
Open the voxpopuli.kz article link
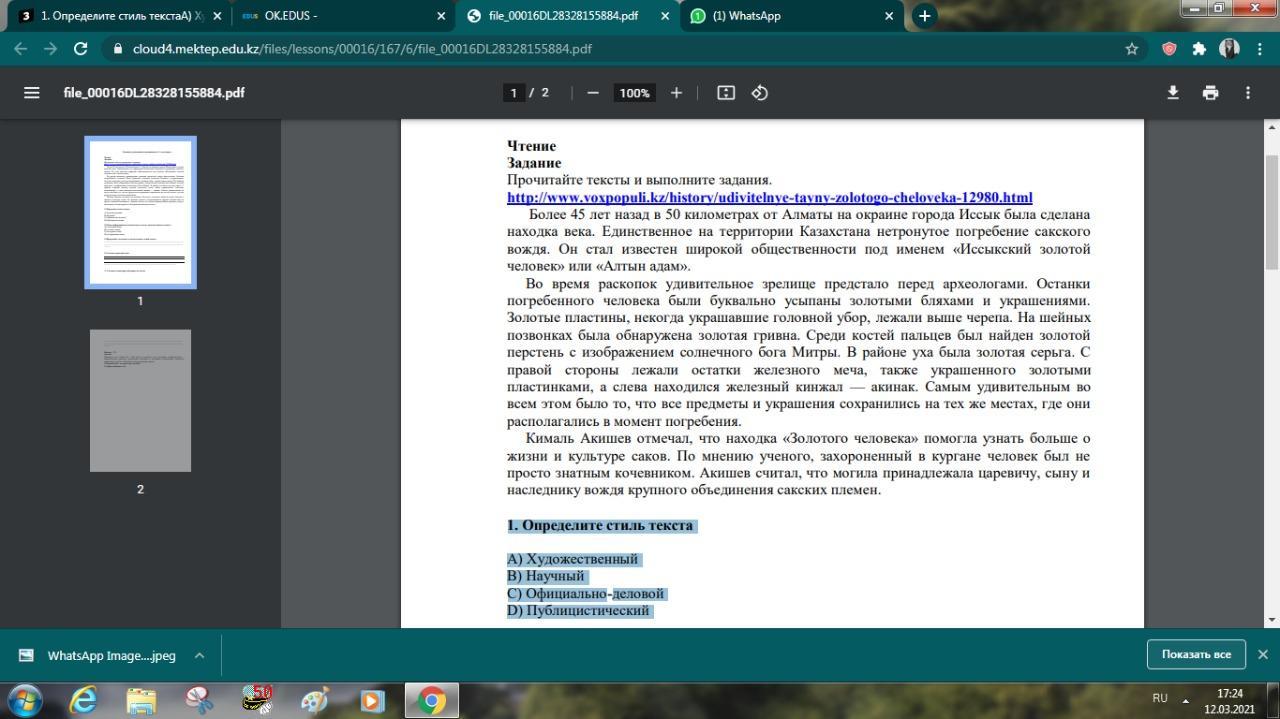(x=769, y=198)
